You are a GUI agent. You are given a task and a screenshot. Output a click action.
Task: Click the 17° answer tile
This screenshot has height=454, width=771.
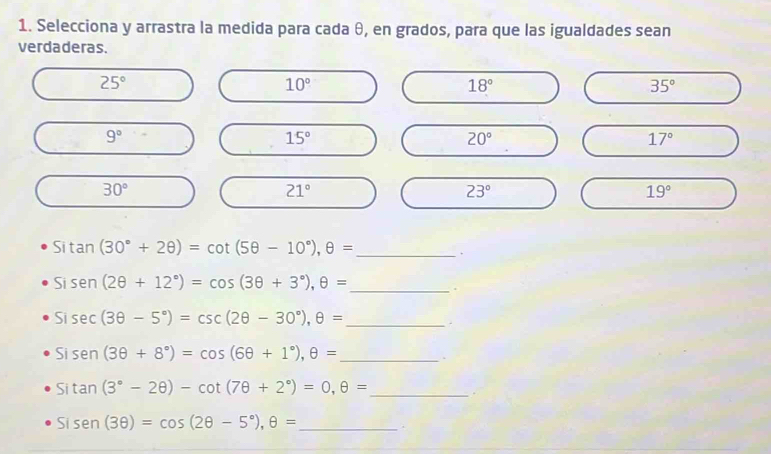(x=662, y=136)
